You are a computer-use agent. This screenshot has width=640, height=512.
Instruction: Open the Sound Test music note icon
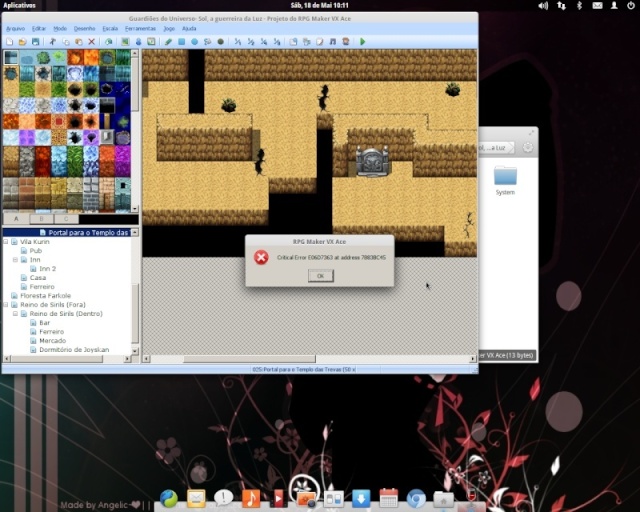click(x=333, y=42)
